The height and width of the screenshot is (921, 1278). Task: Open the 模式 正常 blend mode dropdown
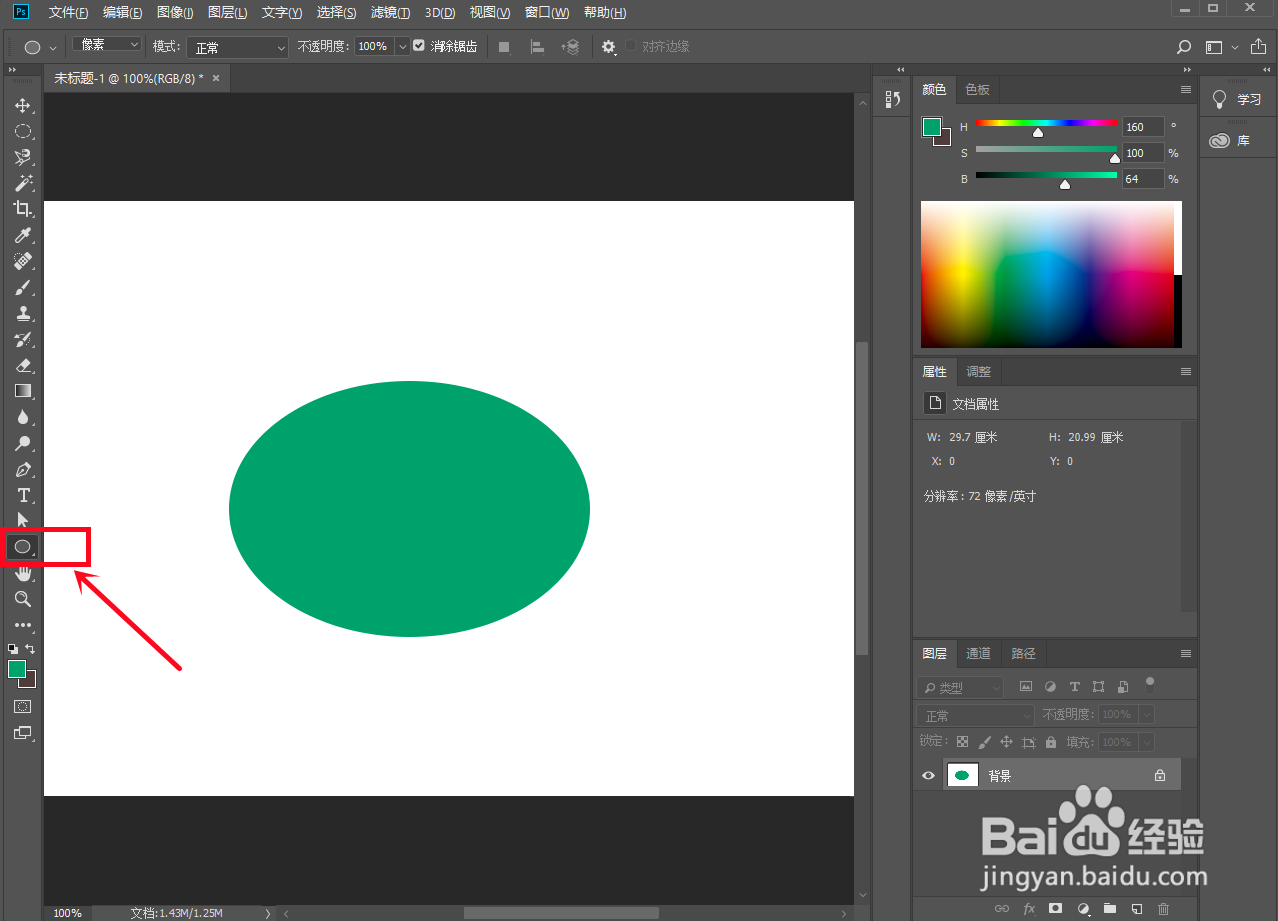coord(238,47)
